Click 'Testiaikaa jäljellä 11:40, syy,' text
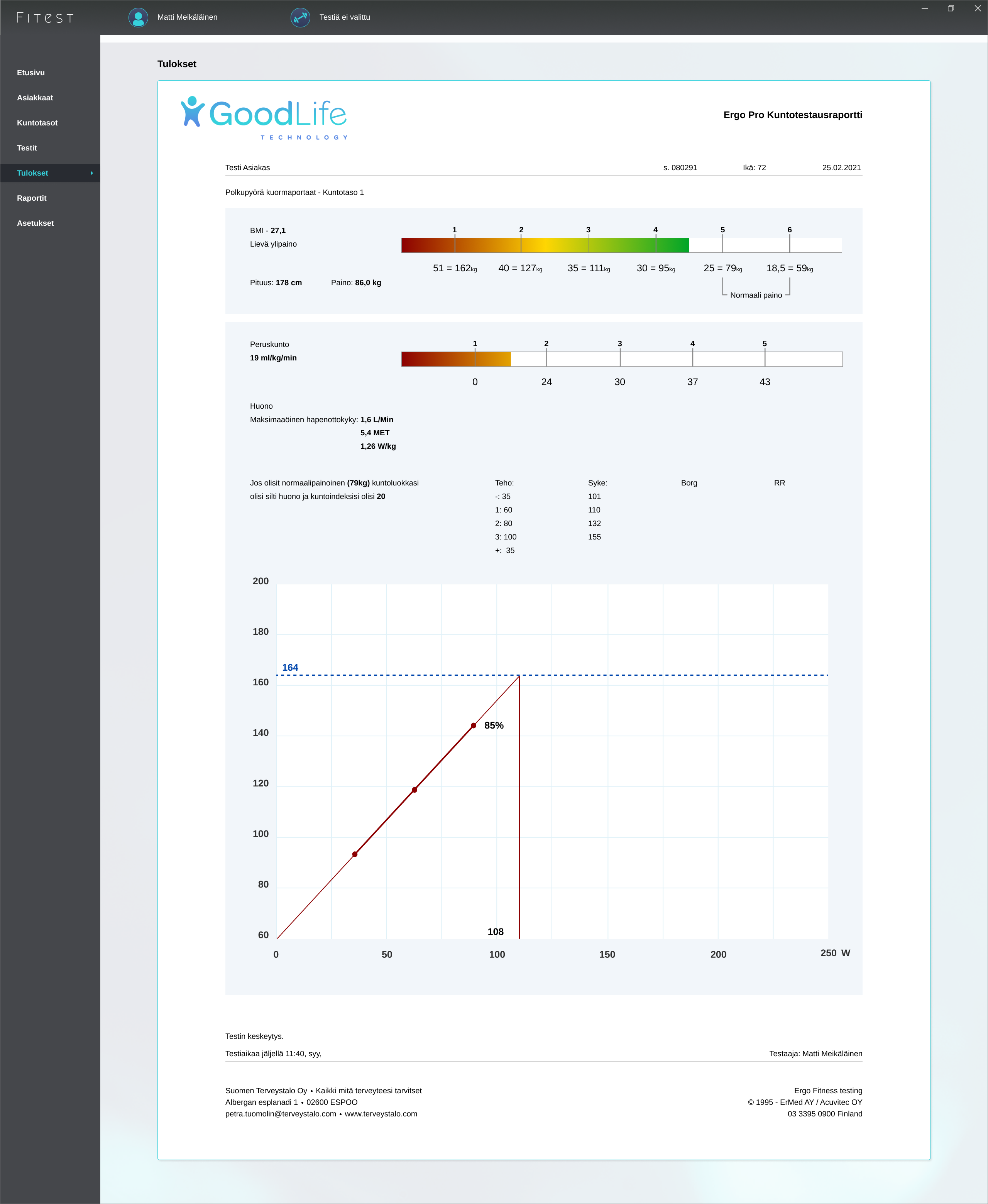Screen dimensions: 988x1204 (273, 1053)
